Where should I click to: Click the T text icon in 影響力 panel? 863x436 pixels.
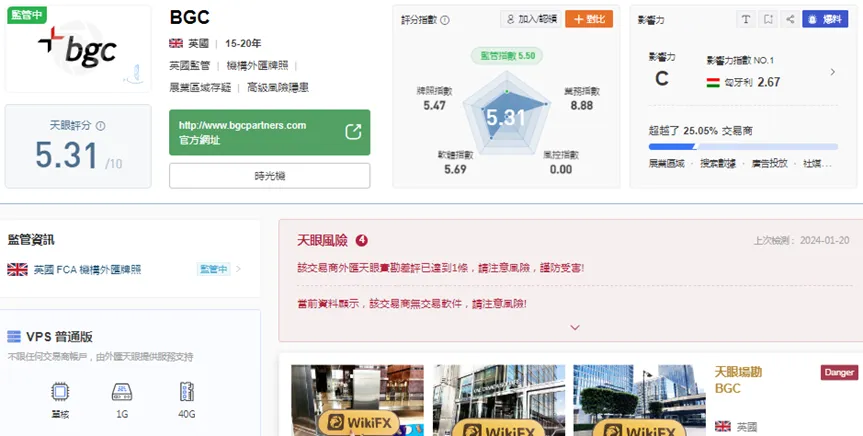pos(746,19)
